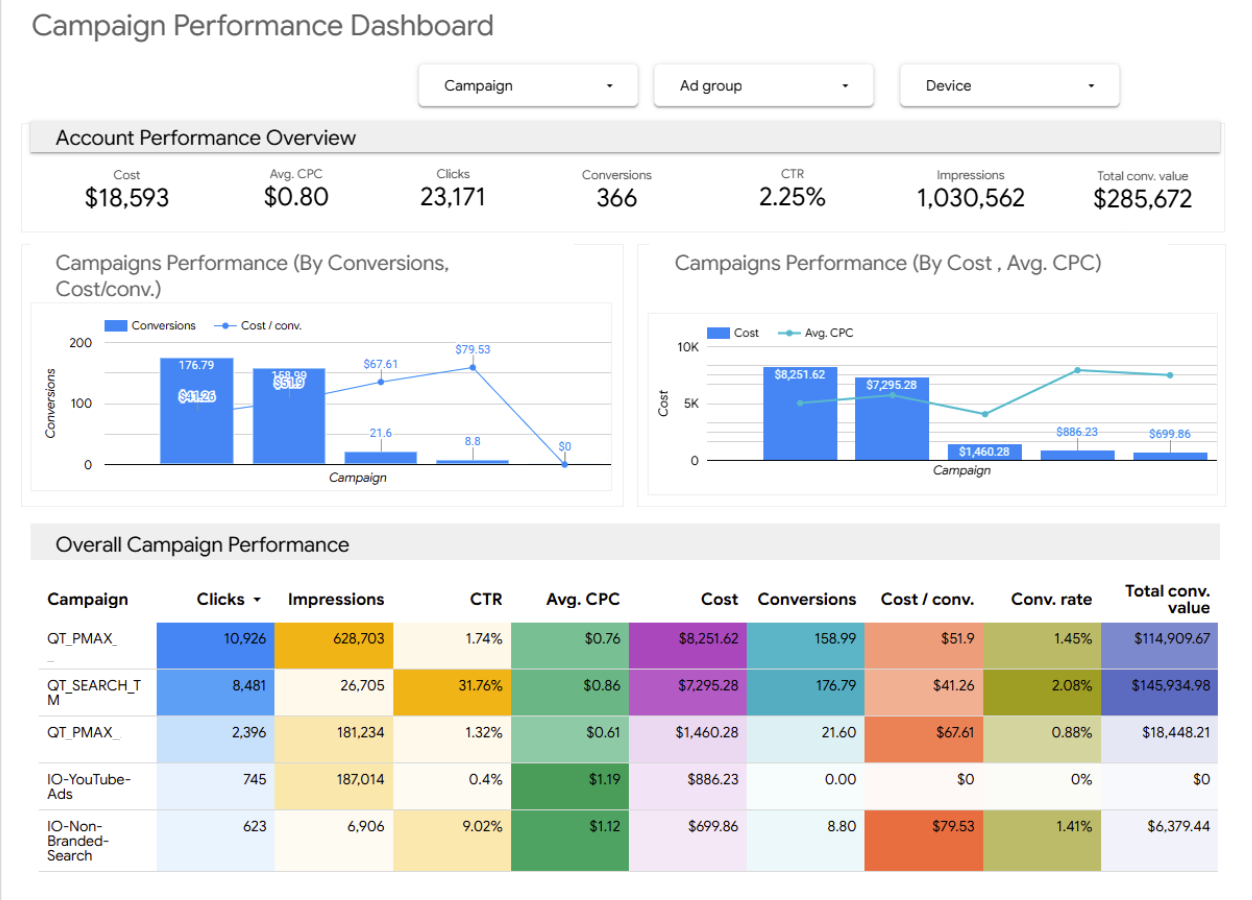Viewport: 1252px width, 900px height.
Task: Click the Total conv. value column header
Action: point(1167,599)
